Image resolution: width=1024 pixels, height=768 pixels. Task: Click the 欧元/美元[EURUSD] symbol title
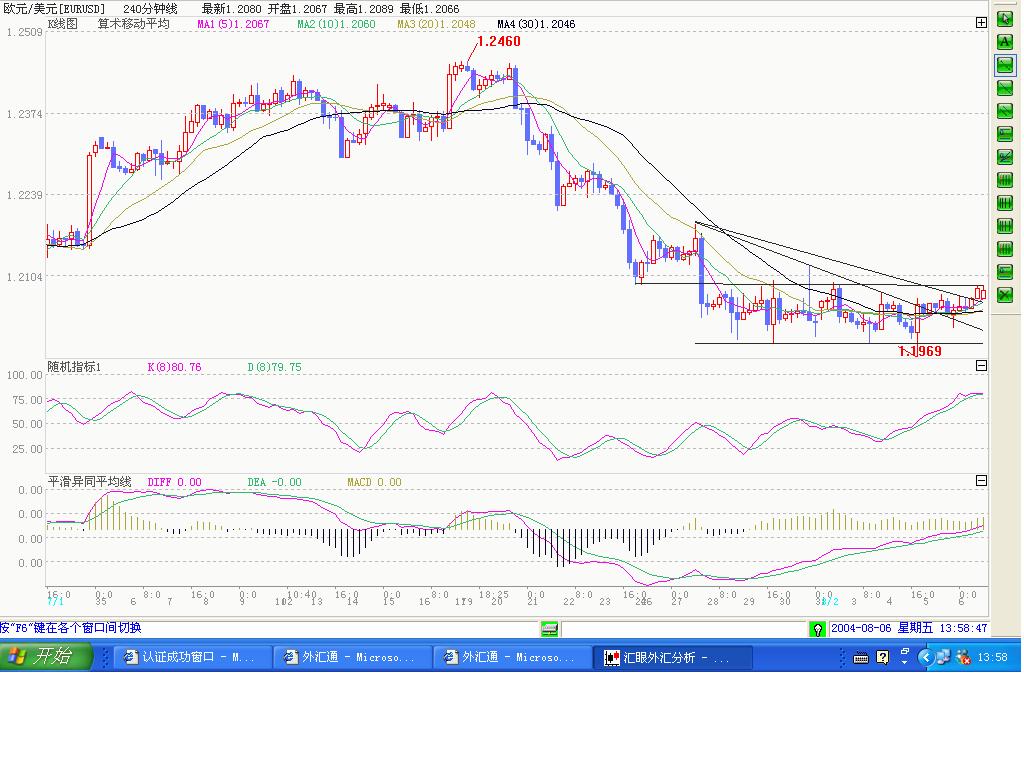coord(54,9)
